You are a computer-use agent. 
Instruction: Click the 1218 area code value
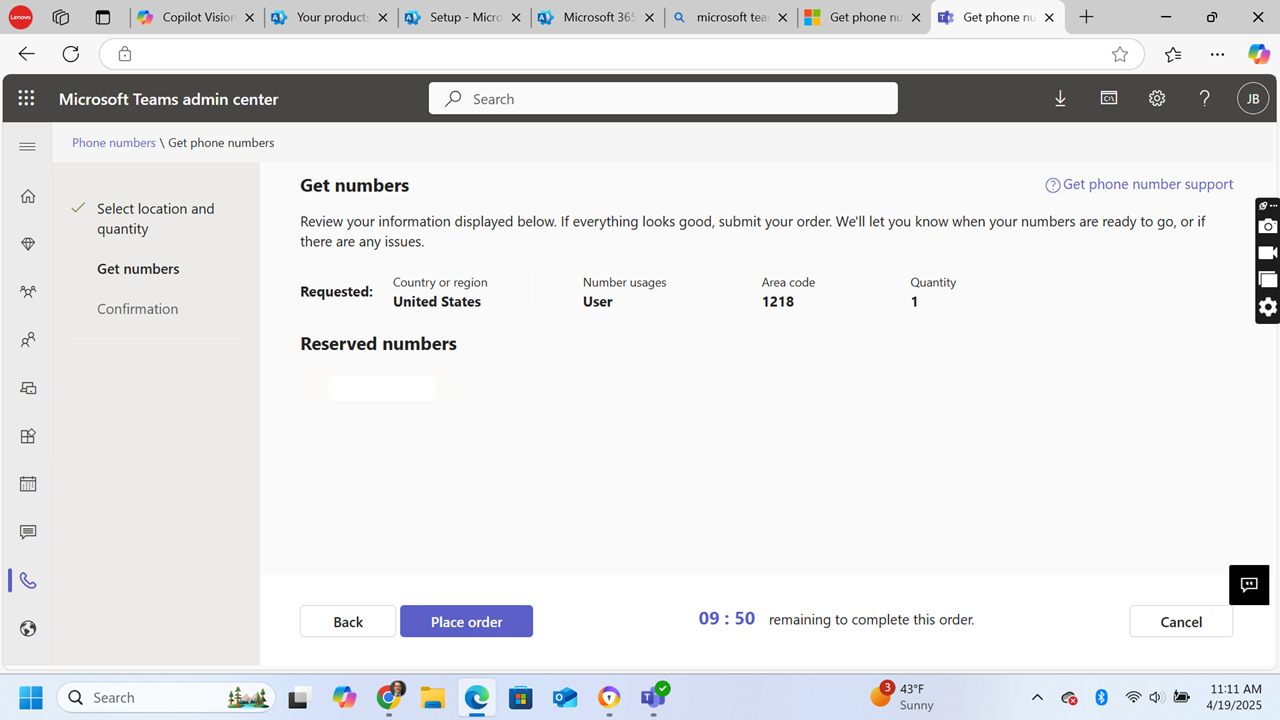click(x=778, y=301)
